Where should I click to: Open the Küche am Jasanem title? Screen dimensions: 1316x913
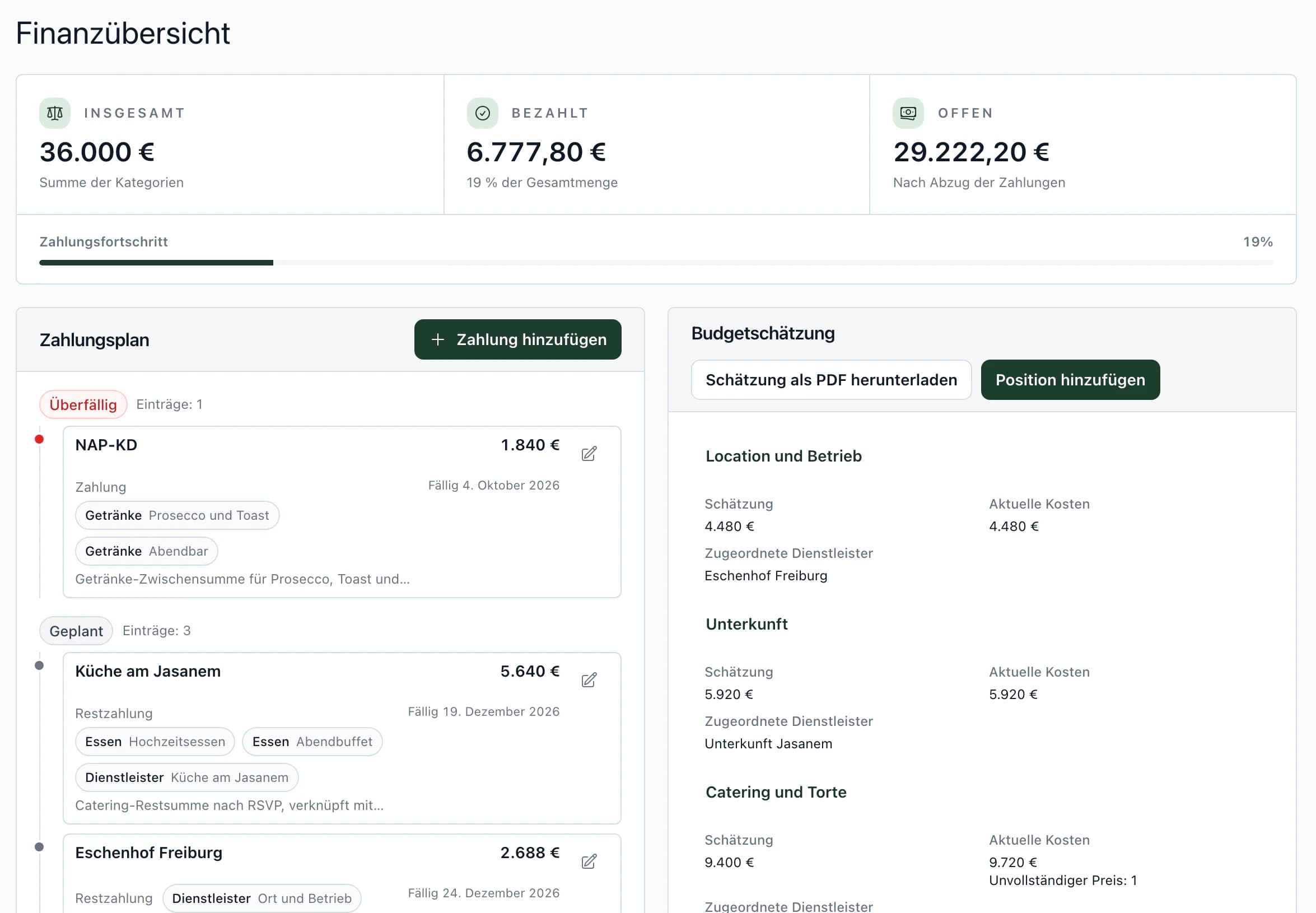click(x=148, y=671)
